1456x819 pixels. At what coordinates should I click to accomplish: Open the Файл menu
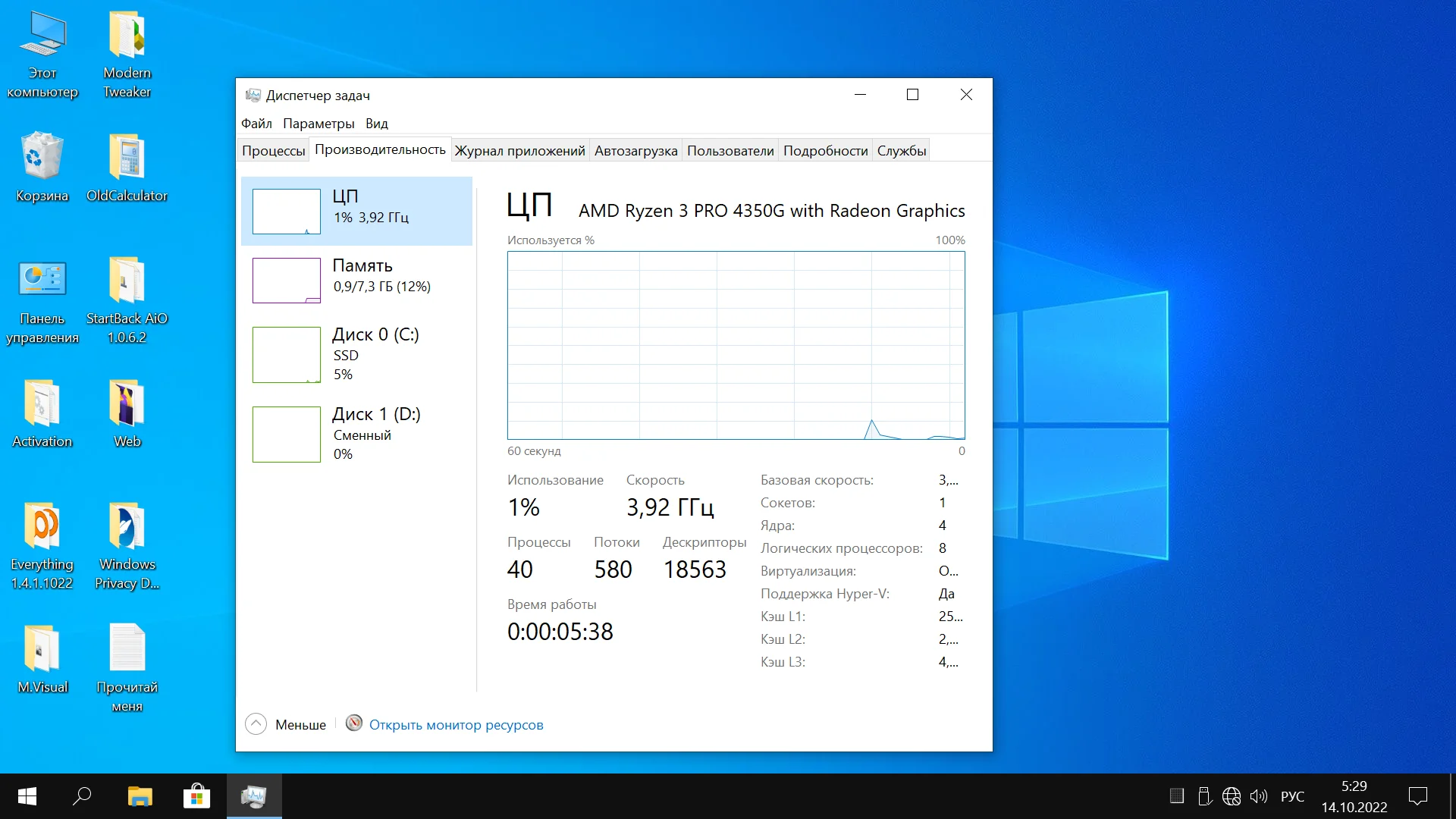pos(256,124)
